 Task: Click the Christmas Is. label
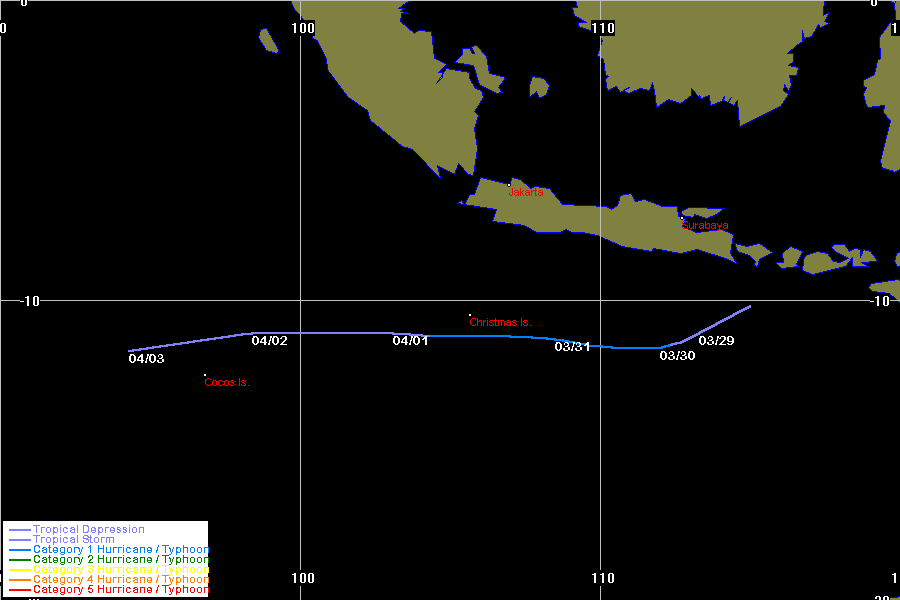coord(500,322)
